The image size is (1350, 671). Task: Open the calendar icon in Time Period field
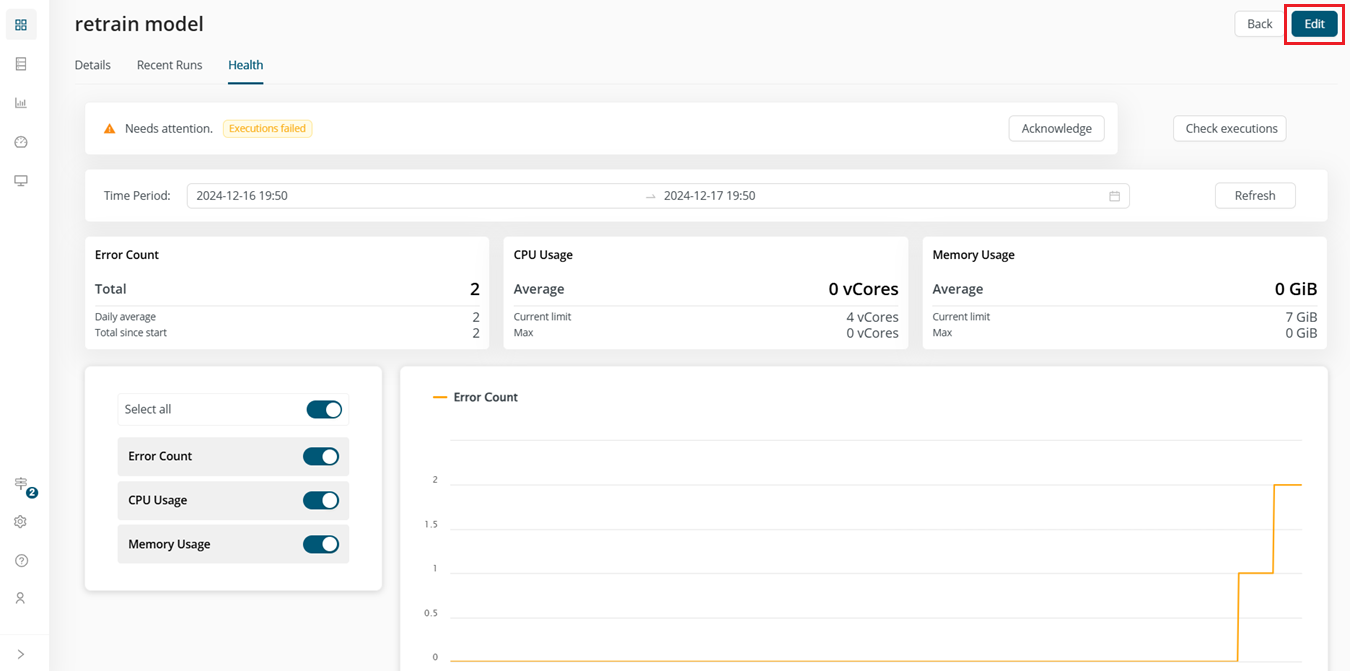(x=1114, y=196)
